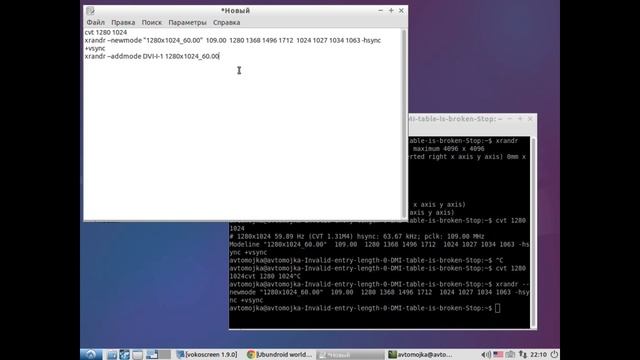Image resolution: width=640 pixels, height=360 pixels.
Task: Maximize the *Новый editor window
Action: pyautogui.click(x=391, y=11)
